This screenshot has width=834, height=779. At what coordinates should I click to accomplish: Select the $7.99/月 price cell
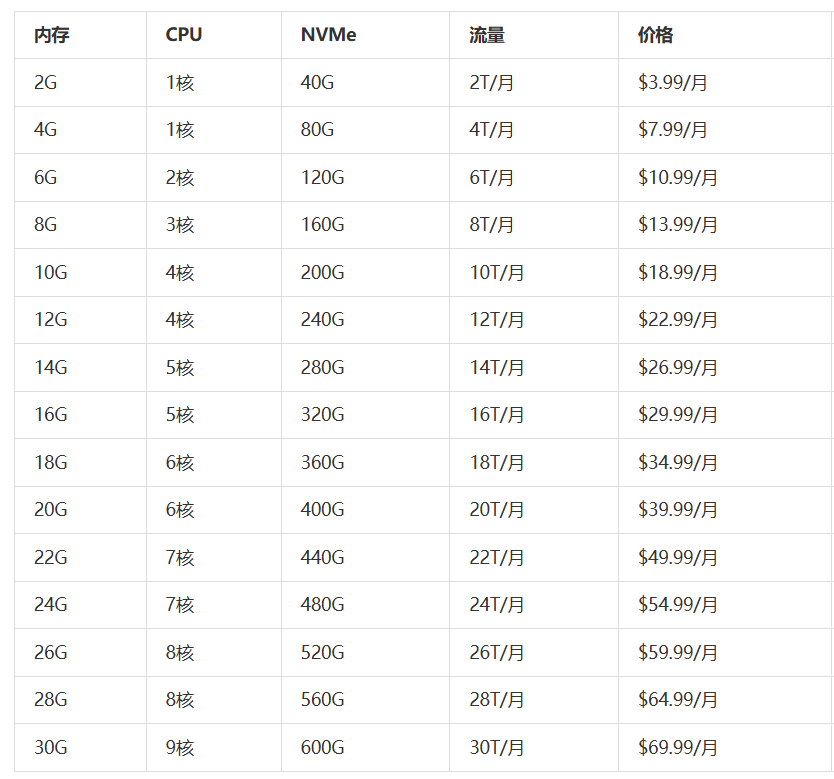point(673,130)
